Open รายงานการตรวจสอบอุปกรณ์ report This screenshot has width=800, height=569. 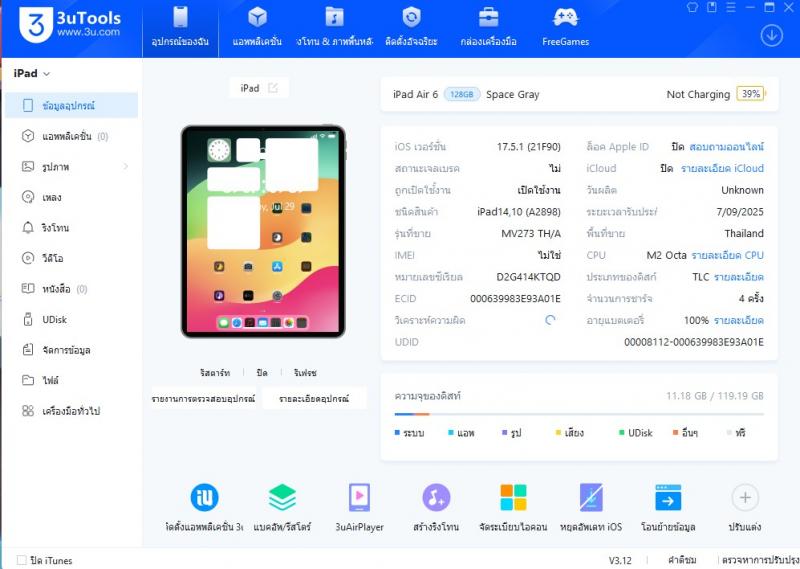click(204, 399)
